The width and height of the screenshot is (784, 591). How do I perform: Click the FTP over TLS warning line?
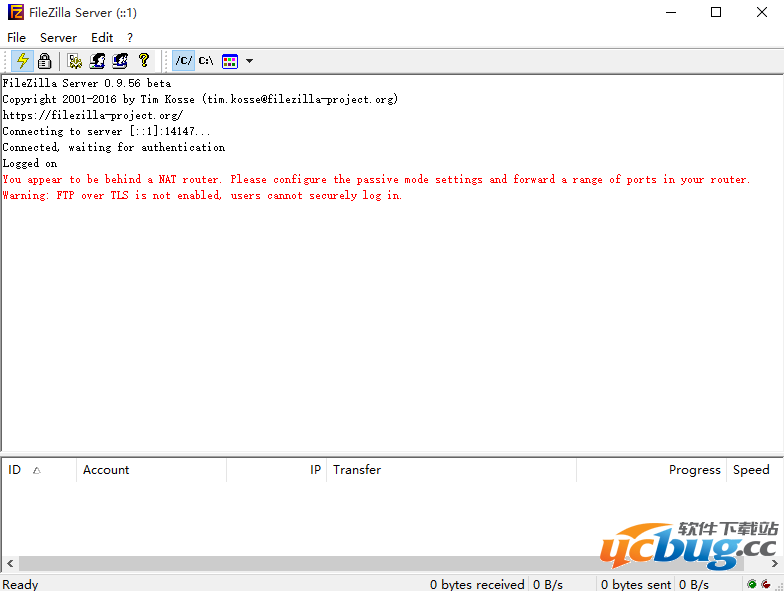coord(202,196)
